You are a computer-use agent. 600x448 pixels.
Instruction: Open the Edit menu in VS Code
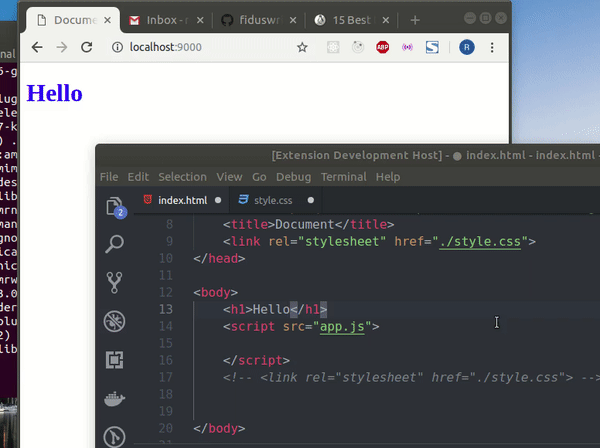(x=138, y=177)
